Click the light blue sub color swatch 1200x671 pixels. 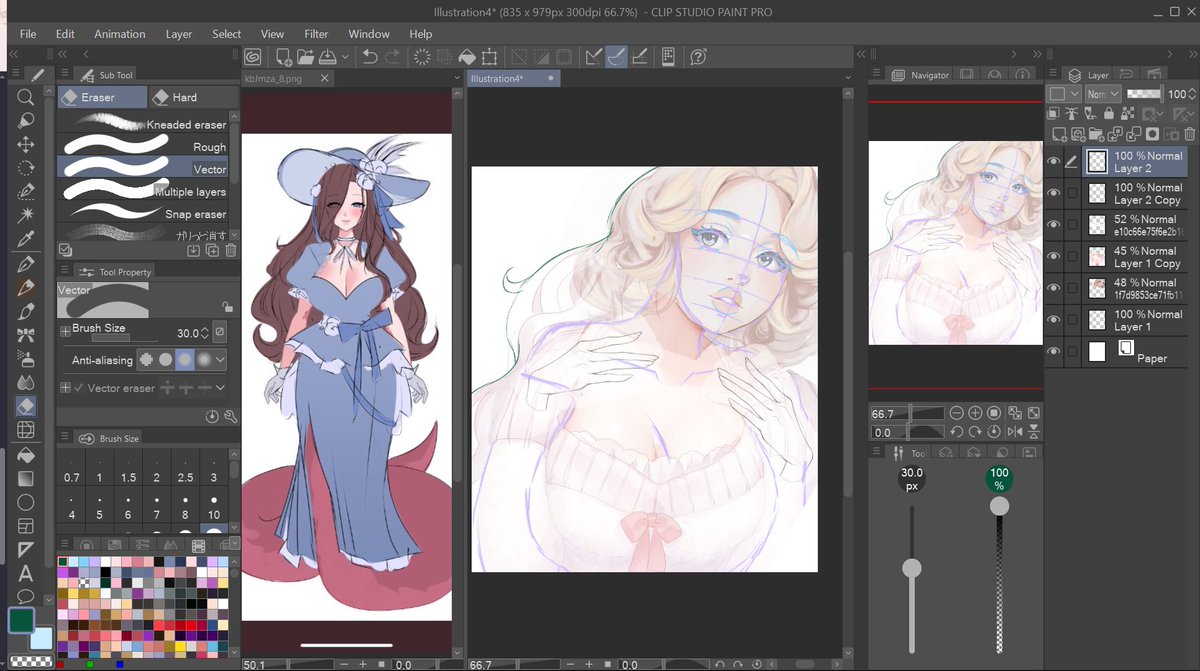43,638
